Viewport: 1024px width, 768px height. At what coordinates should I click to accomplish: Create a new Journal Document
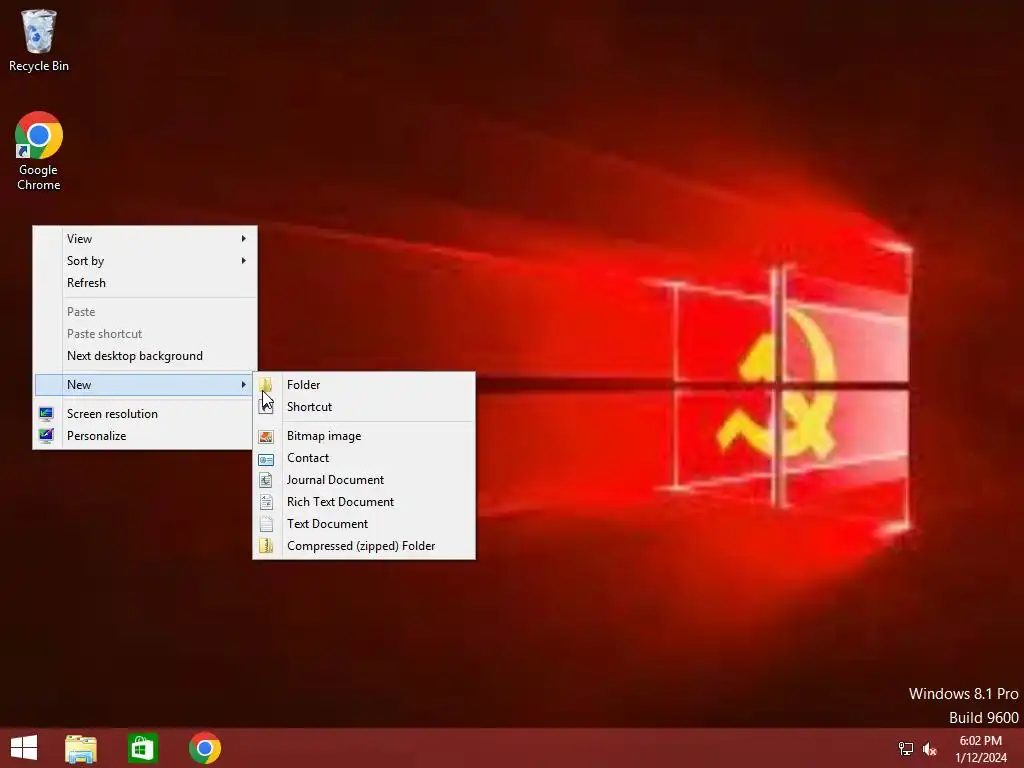(364, 480)
